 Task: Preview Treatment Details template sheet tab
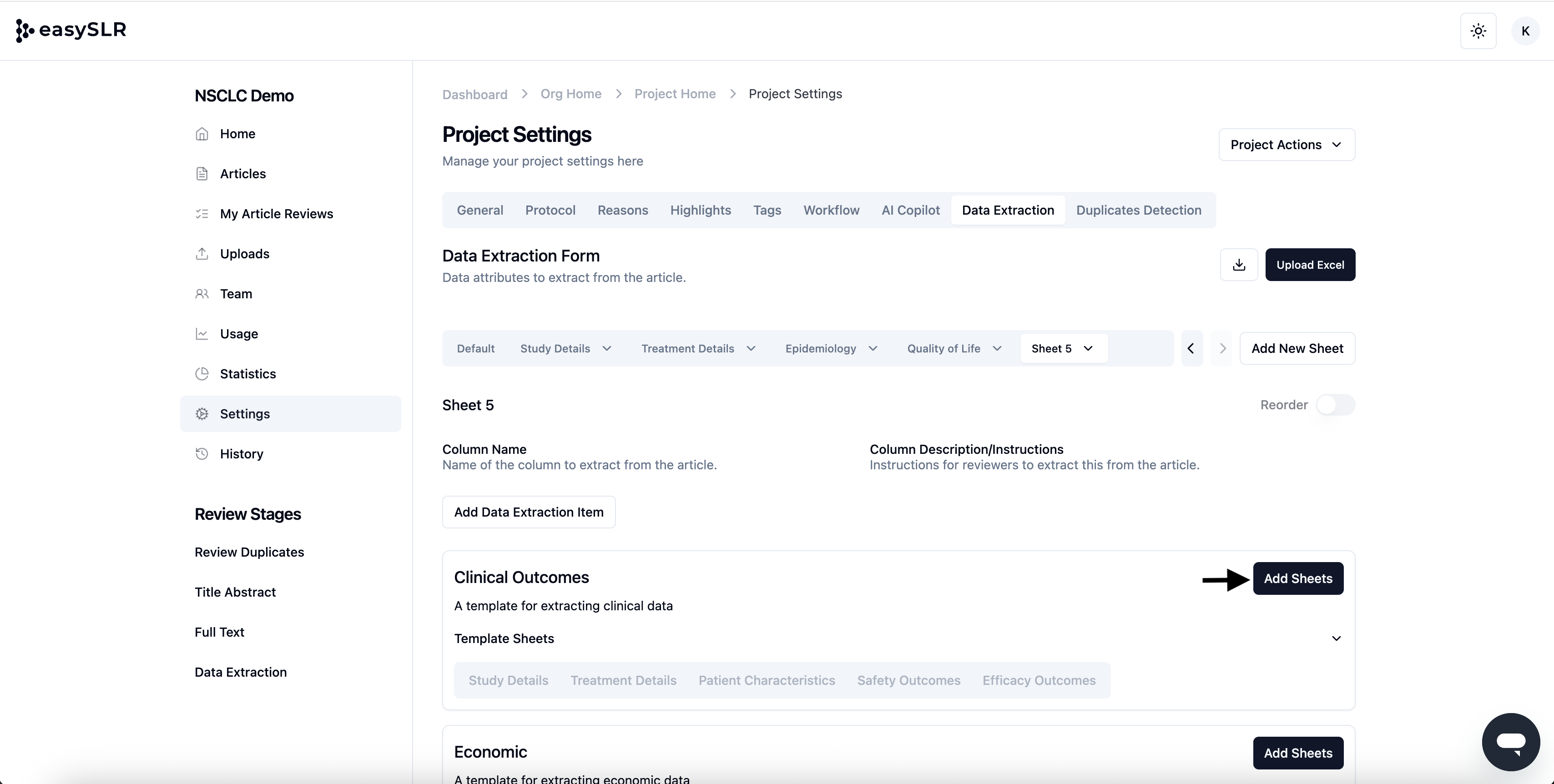click(x=623, y=680)
